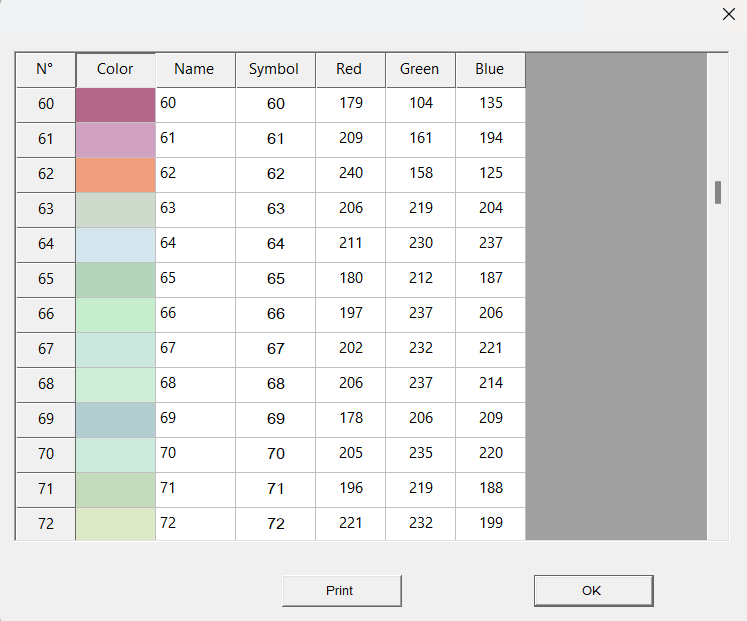The height and width of the screenshot is (621, 747).
Task: Click Blue value 204 in row 63
Action: (490, 210)
